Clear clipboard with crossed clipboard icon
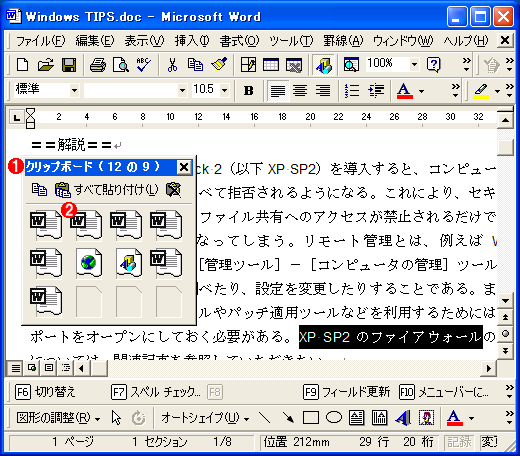Image resolution: width=520 pixels, height=456 pixels. click(174, 190)
